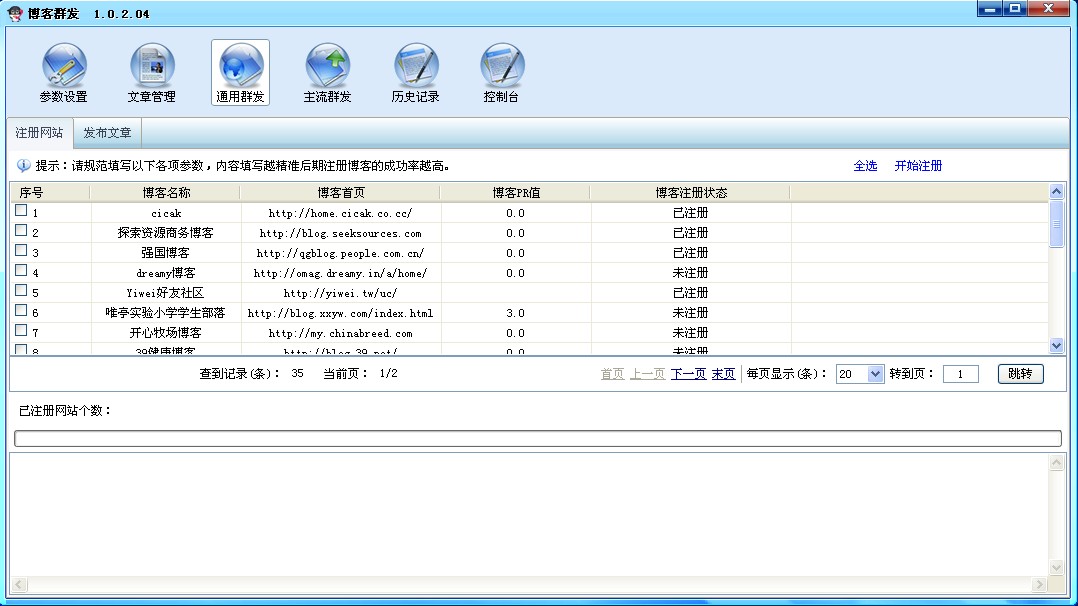
Task: Sort by 博客PR值 column header
Action: [x=515, y=192]
